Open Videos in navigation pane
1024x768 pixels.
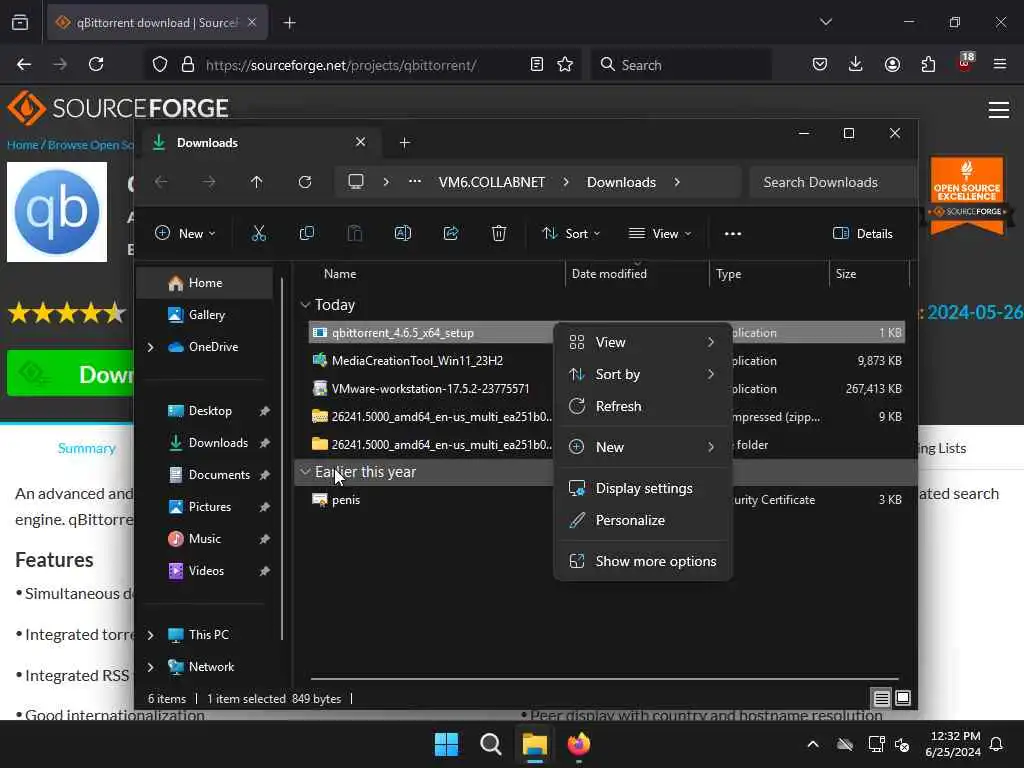click(x=205, y=571)
